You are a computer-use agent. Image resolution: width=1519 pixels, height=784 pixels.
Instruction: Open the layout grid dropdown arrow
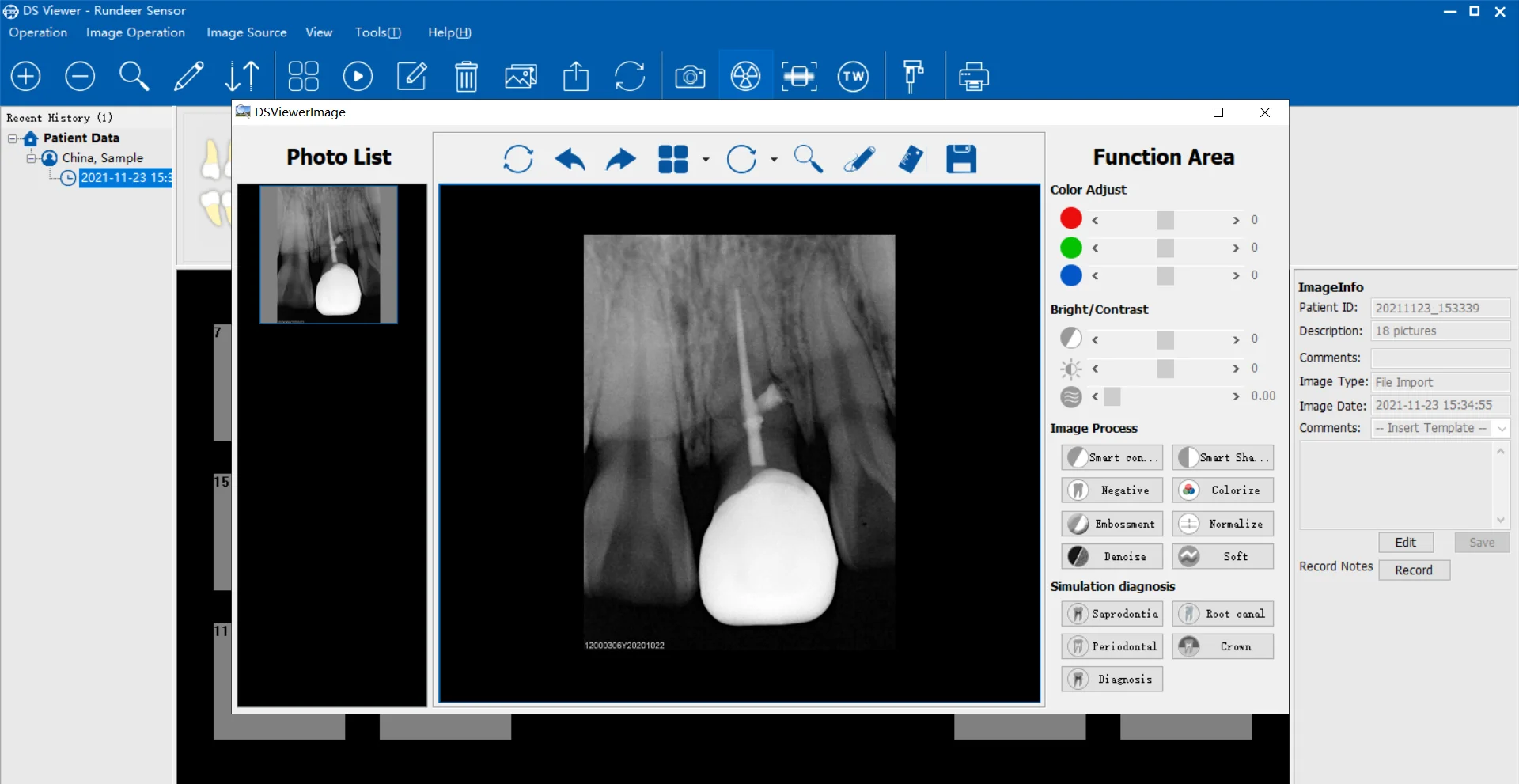(706, 160)
